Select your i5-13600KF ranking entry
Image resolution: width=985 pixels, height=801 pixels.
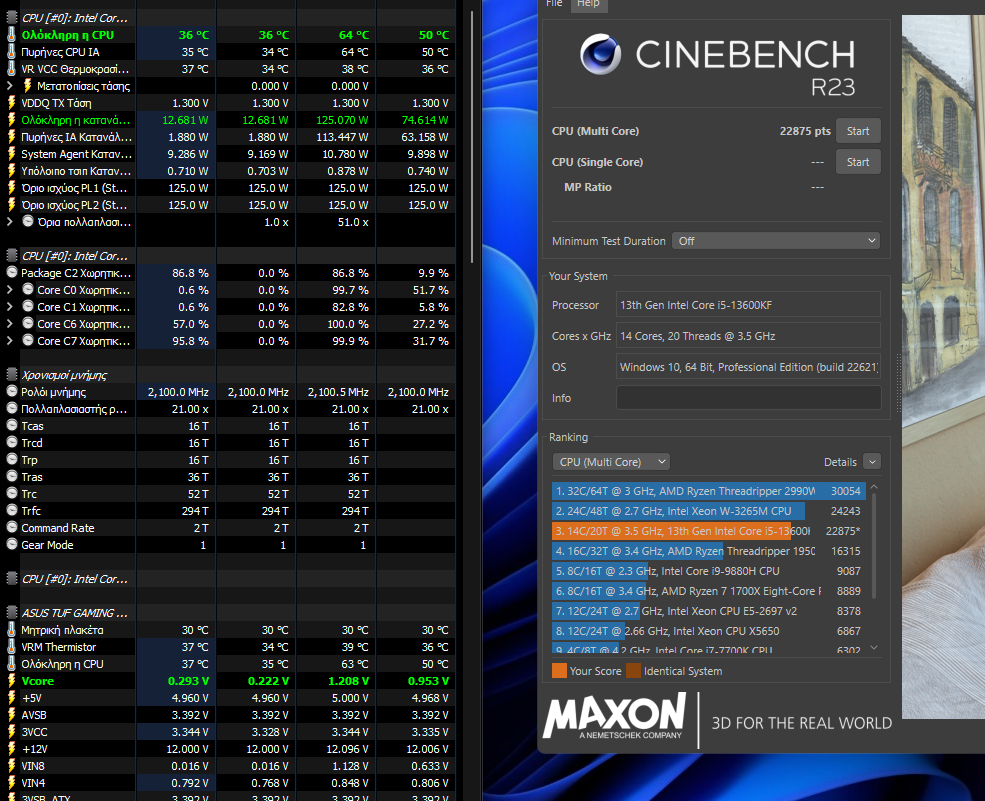coord(709,531)
